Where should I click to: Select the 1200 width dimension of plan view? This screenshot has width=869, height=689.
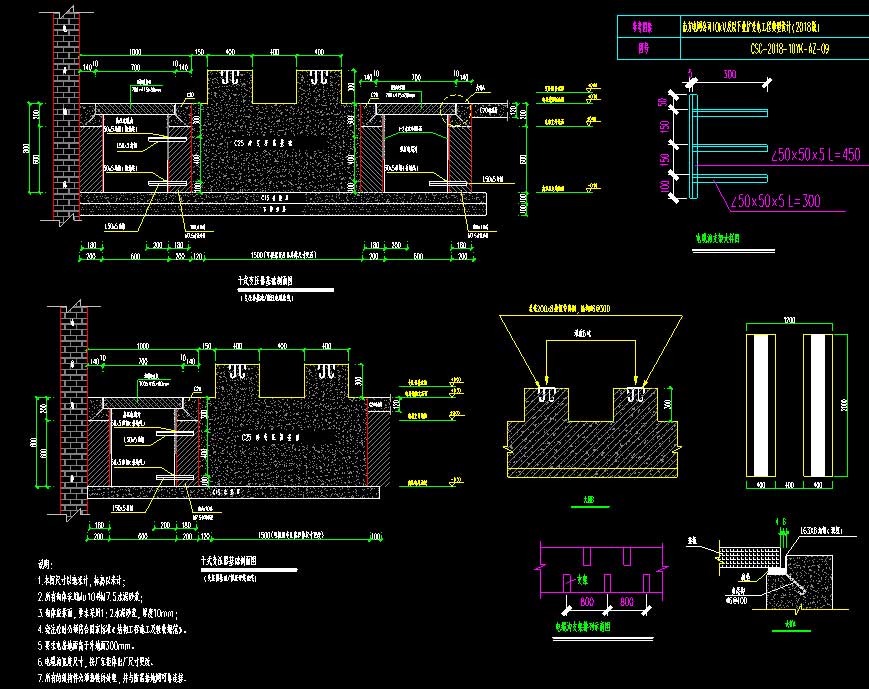pos(789,320)
